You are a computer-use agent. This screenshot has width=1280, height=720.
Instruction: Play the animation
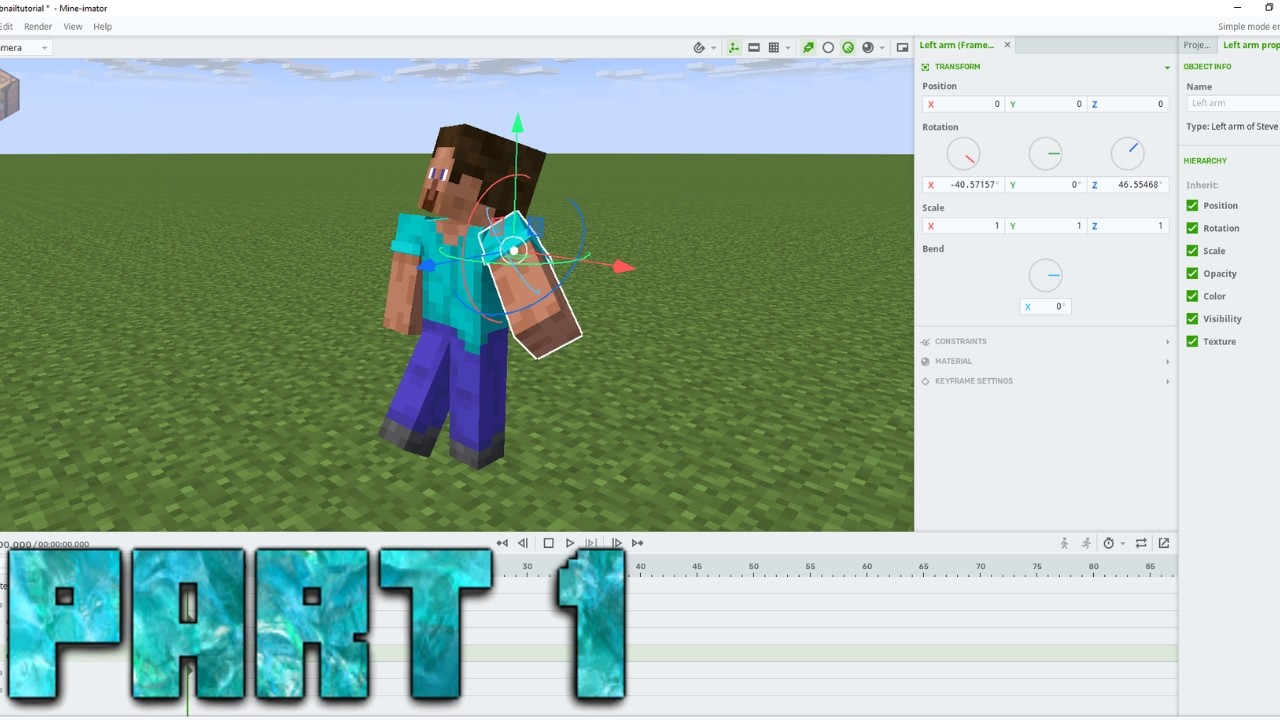(x=570, y=543)
